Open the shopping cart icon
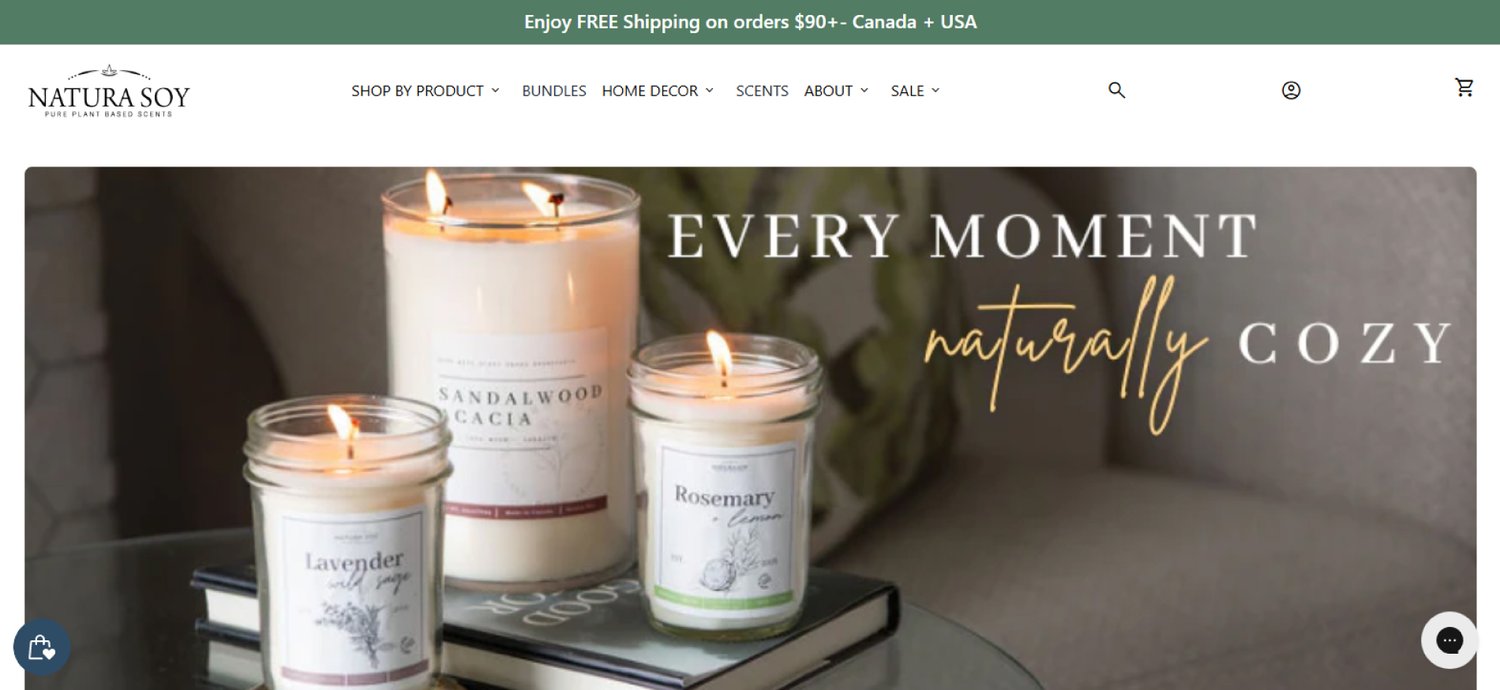 [x=1465, y=87]
